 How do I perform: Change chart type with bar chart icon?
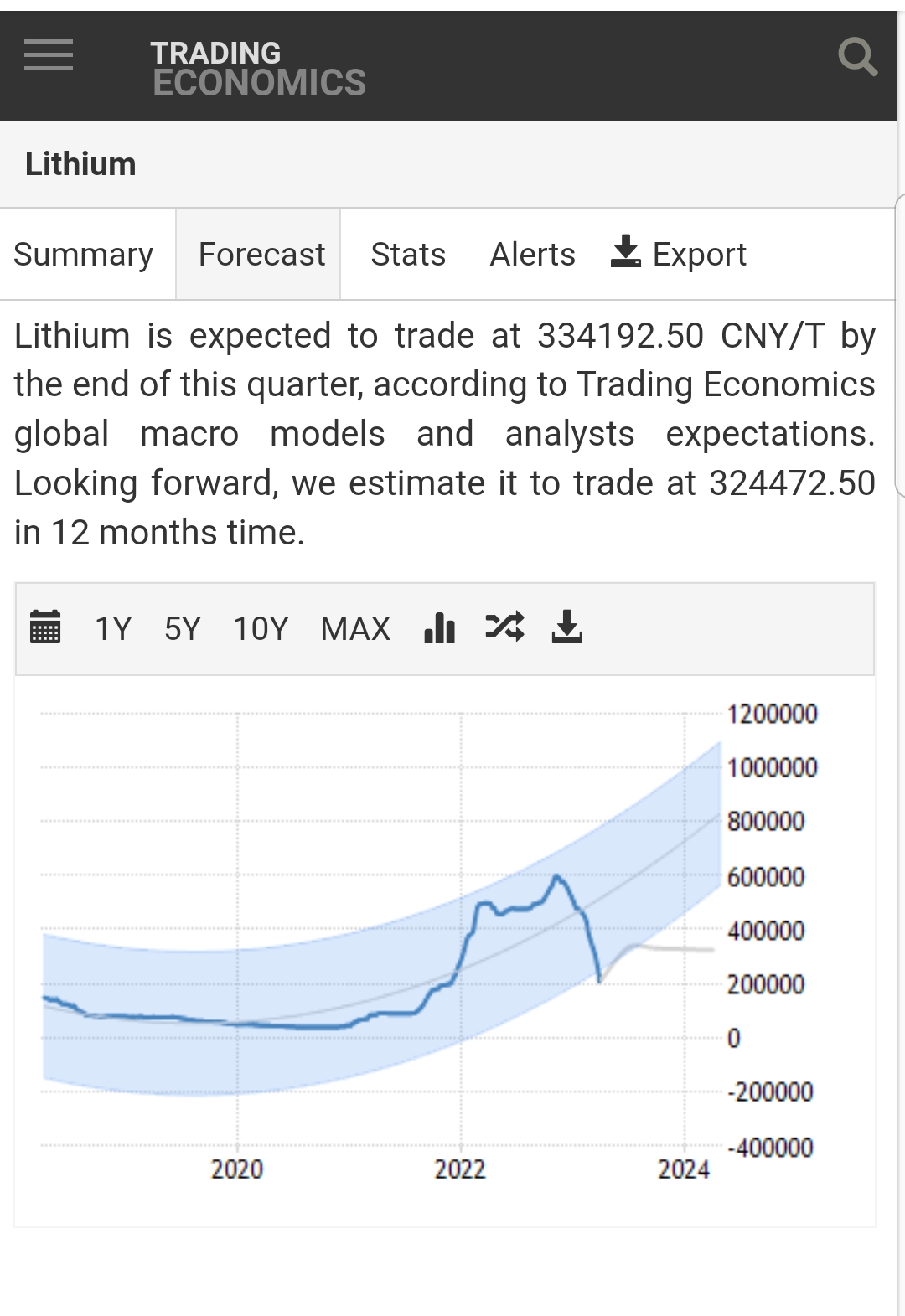(x=440, y=627)
